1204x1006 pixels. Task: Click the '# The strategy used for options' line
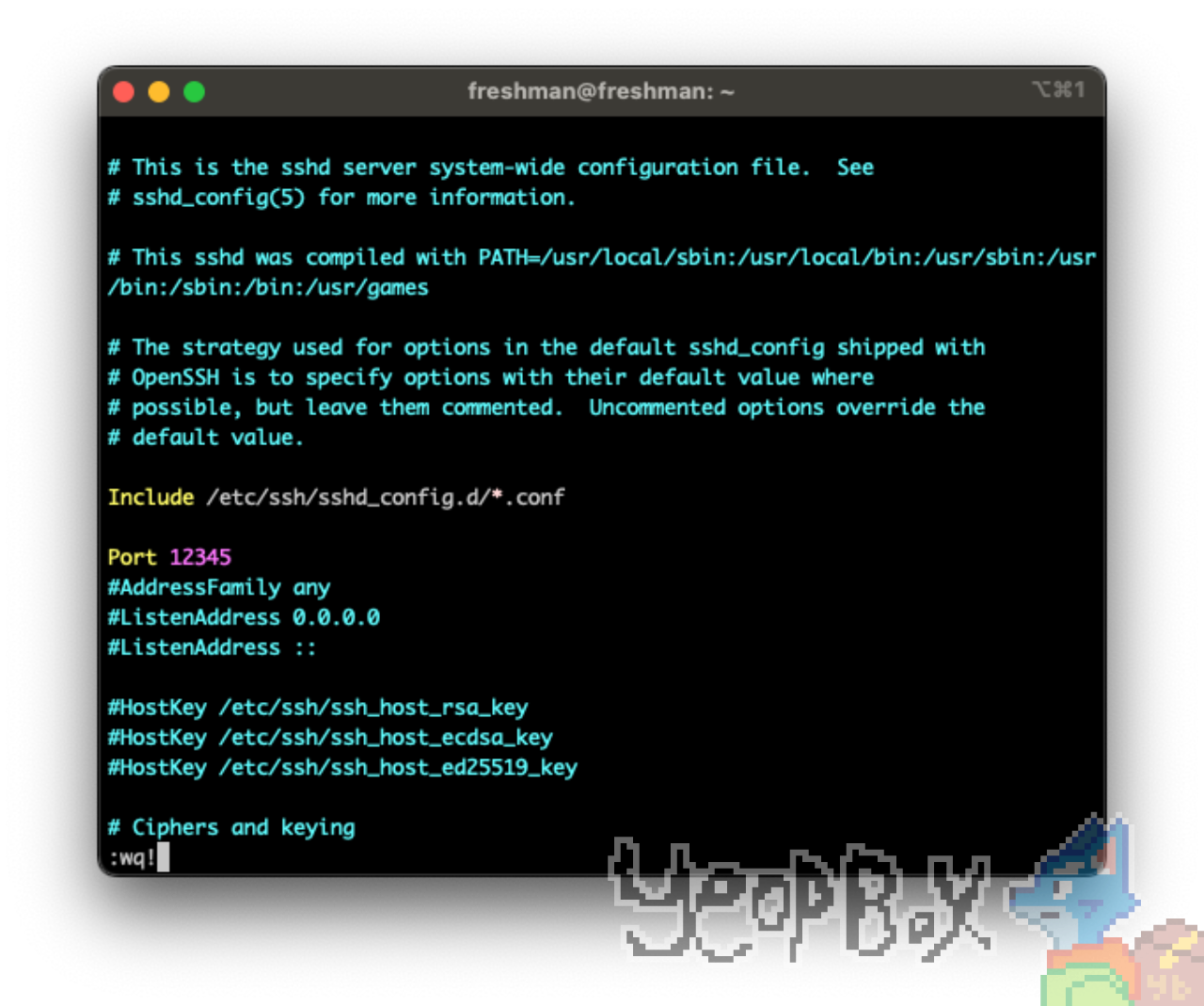547,348
